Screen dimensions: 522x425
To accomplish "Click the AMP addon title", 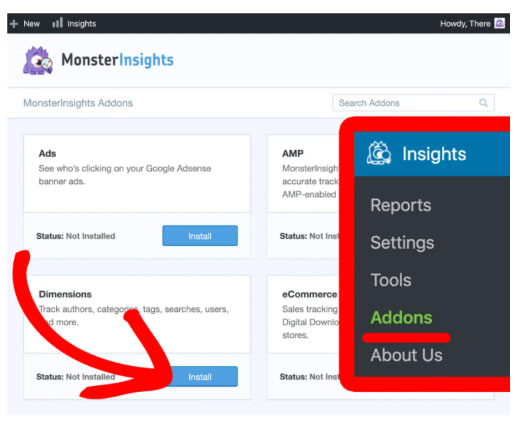I will pyautogui.click(x=293, y=154).
